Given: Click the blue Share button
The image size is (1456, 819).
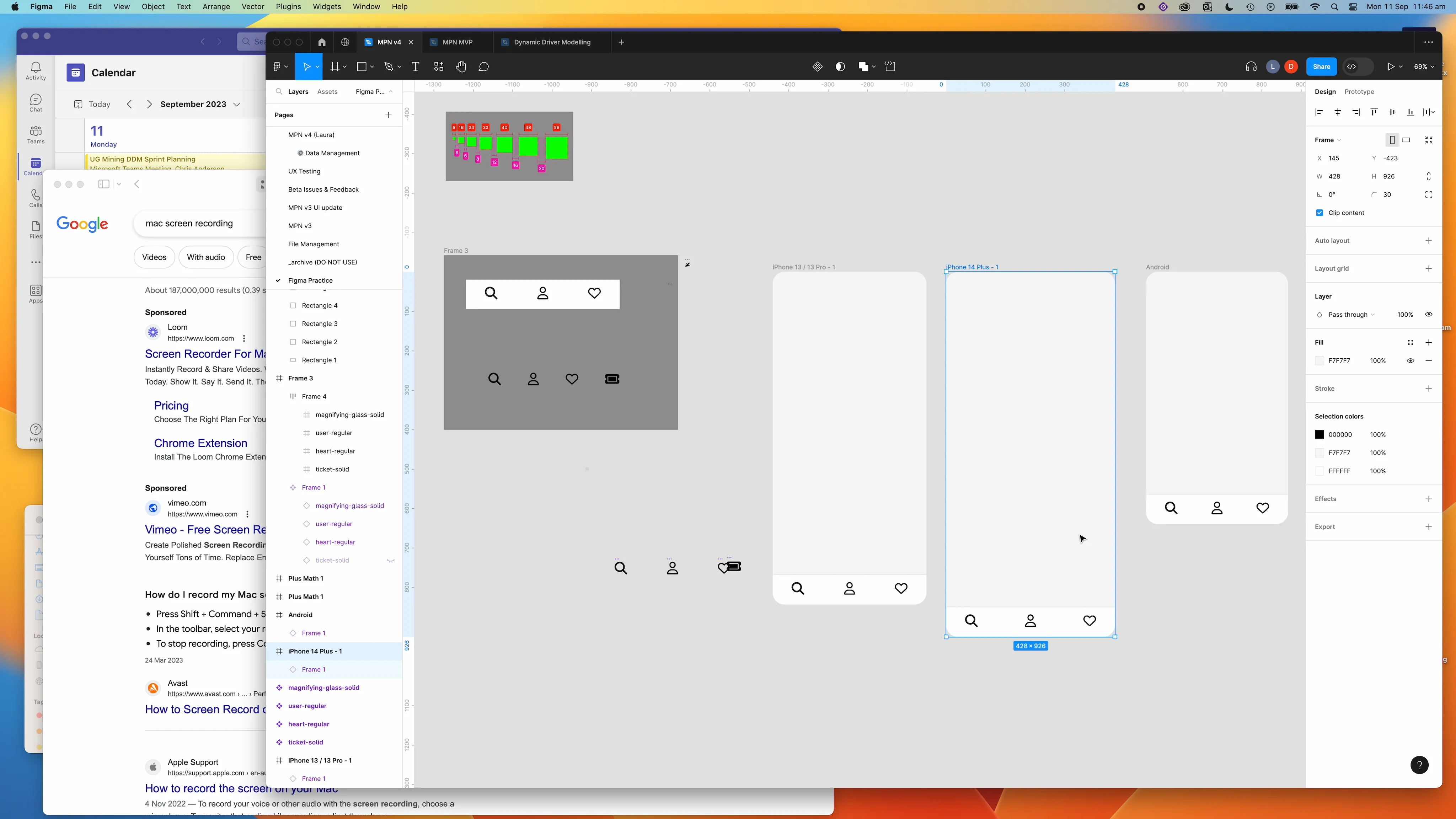Looking at the screenshot, I should [1322, 67].
